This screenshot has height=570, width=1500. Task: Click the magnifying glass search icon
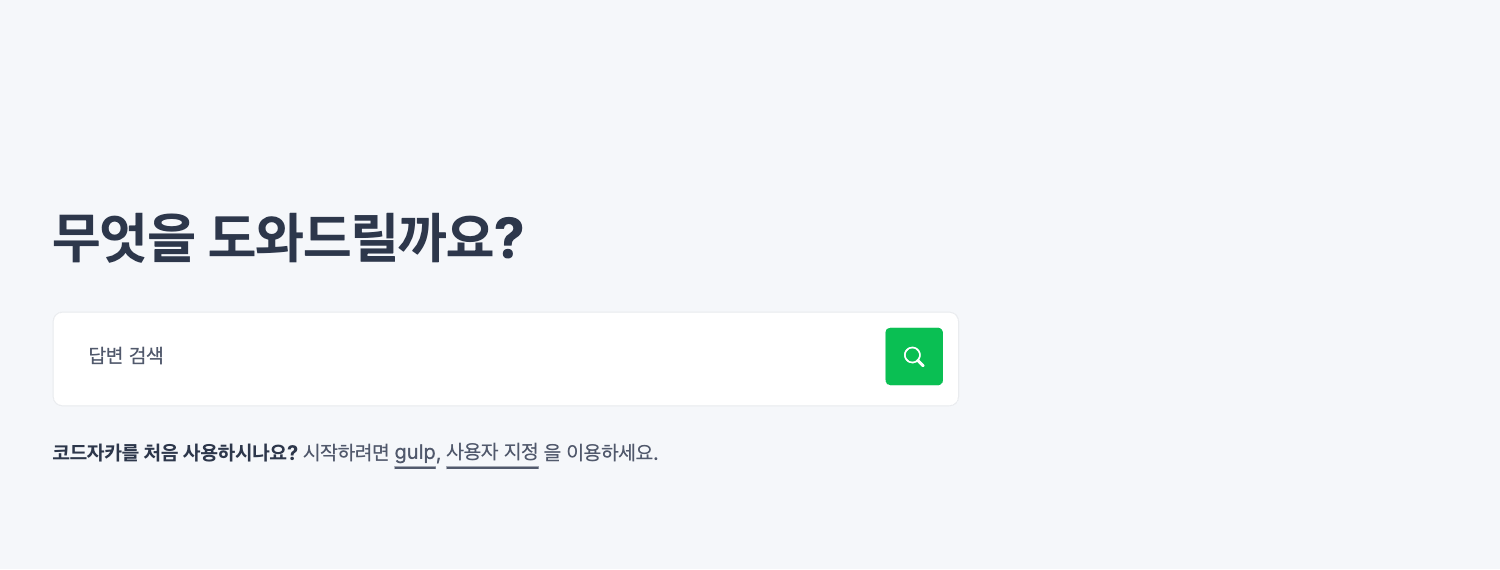[x=913, y=357]
